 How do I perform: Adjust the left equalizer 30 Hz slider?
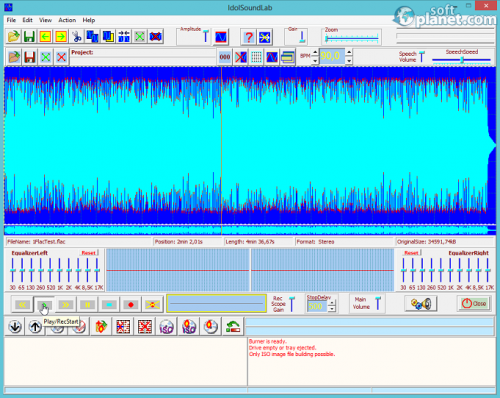pos(13,270)
